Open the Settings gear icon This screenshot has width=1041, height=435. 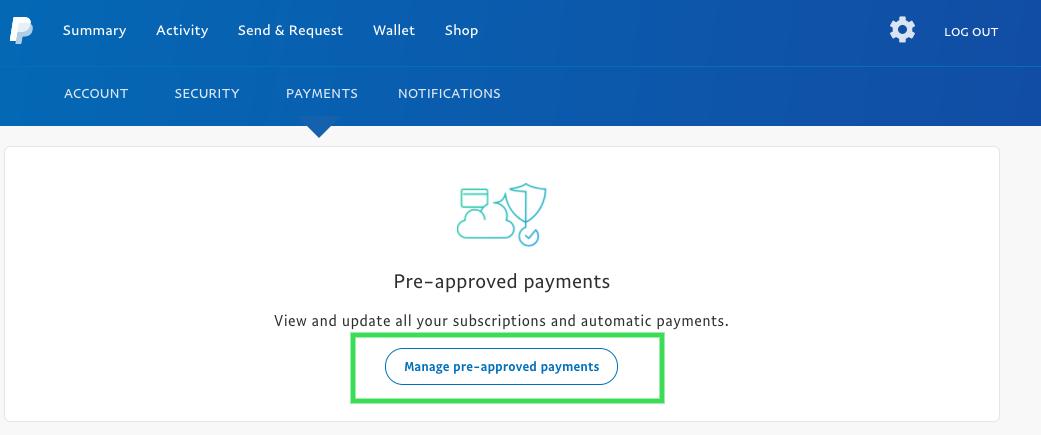902,31
